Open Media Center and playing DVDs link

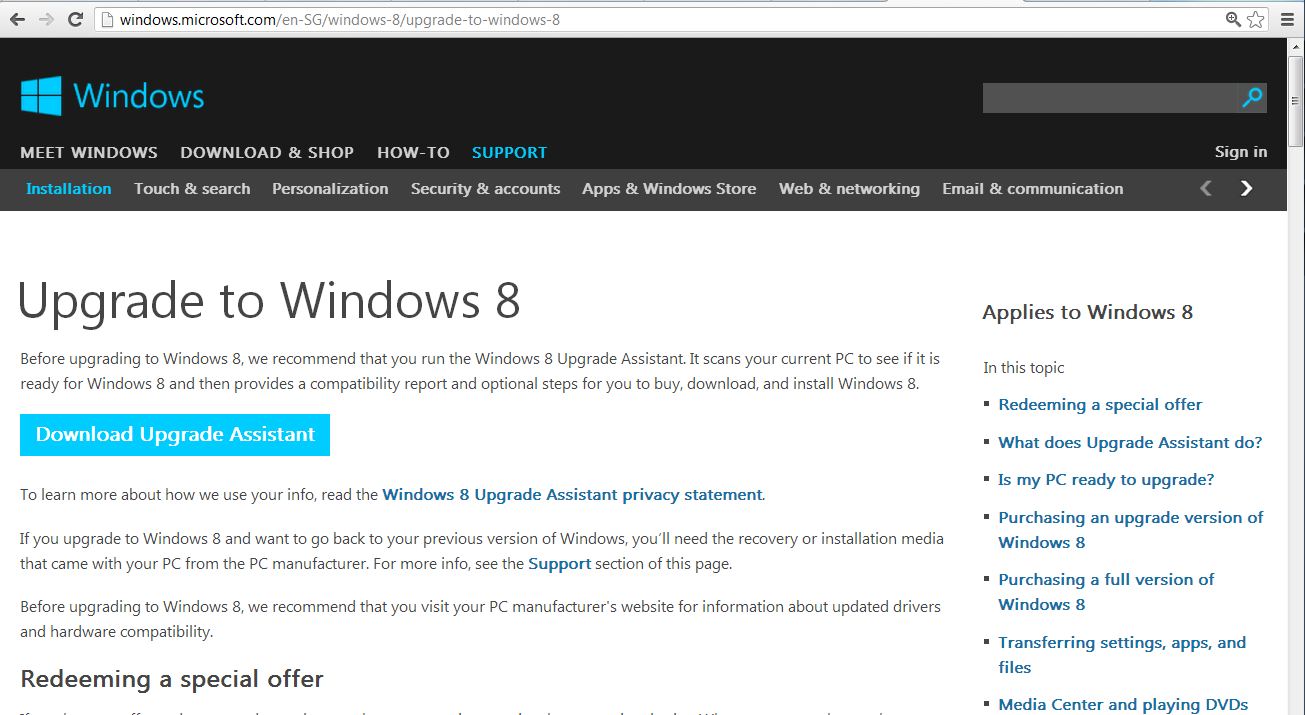tap(1123, 705)
